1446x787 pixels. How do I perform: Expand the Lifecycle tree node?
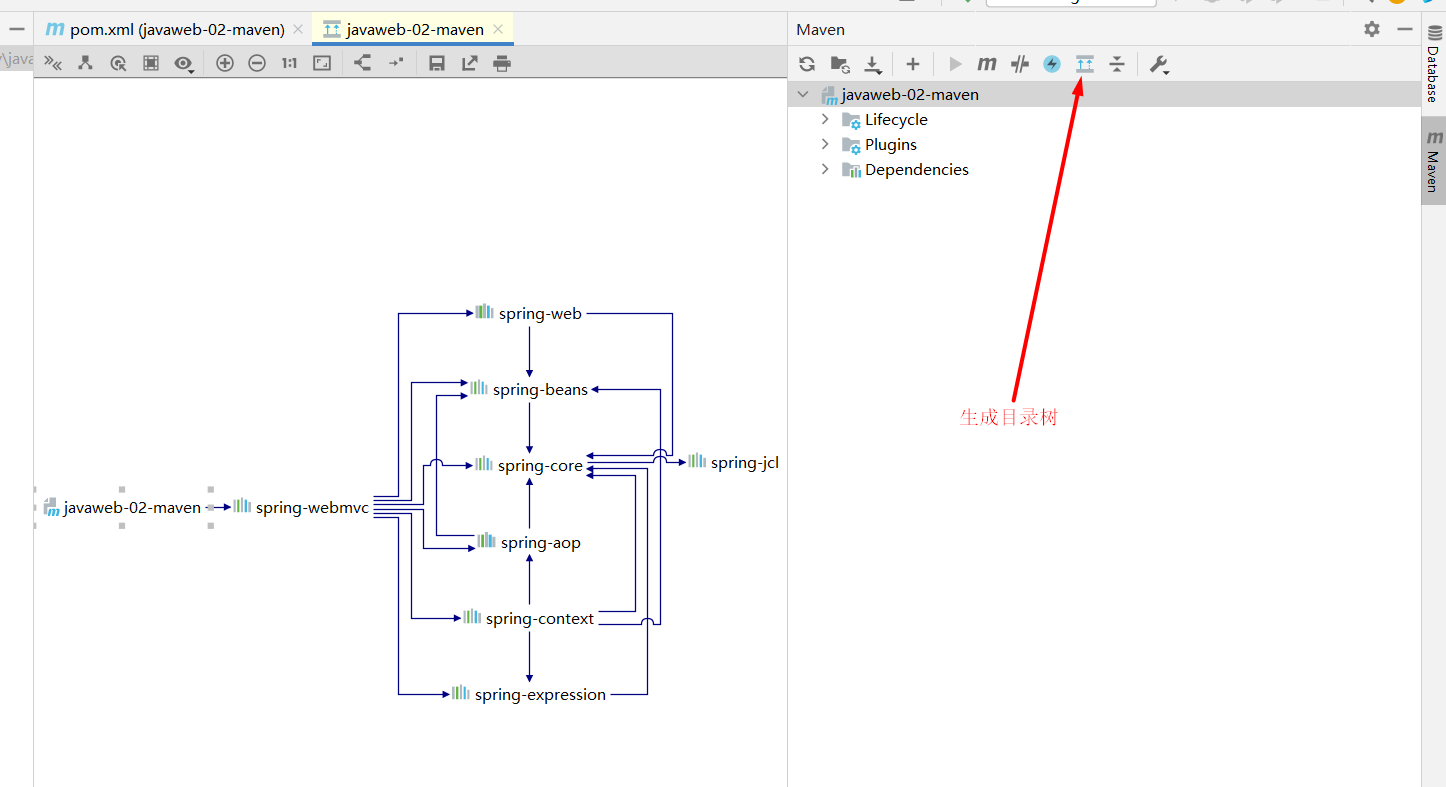(825, 119)
